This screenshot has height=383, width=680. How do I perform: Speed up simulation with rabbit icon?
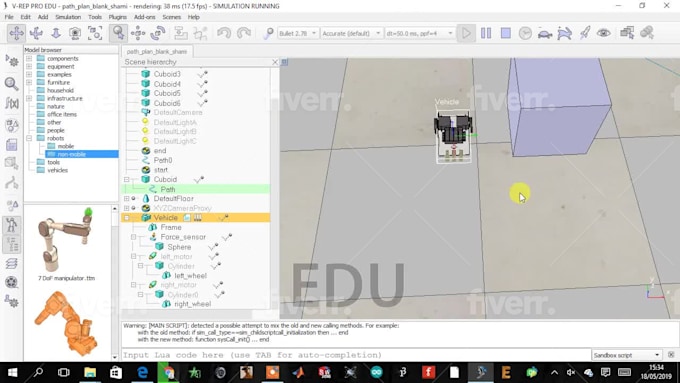point(564,33)
